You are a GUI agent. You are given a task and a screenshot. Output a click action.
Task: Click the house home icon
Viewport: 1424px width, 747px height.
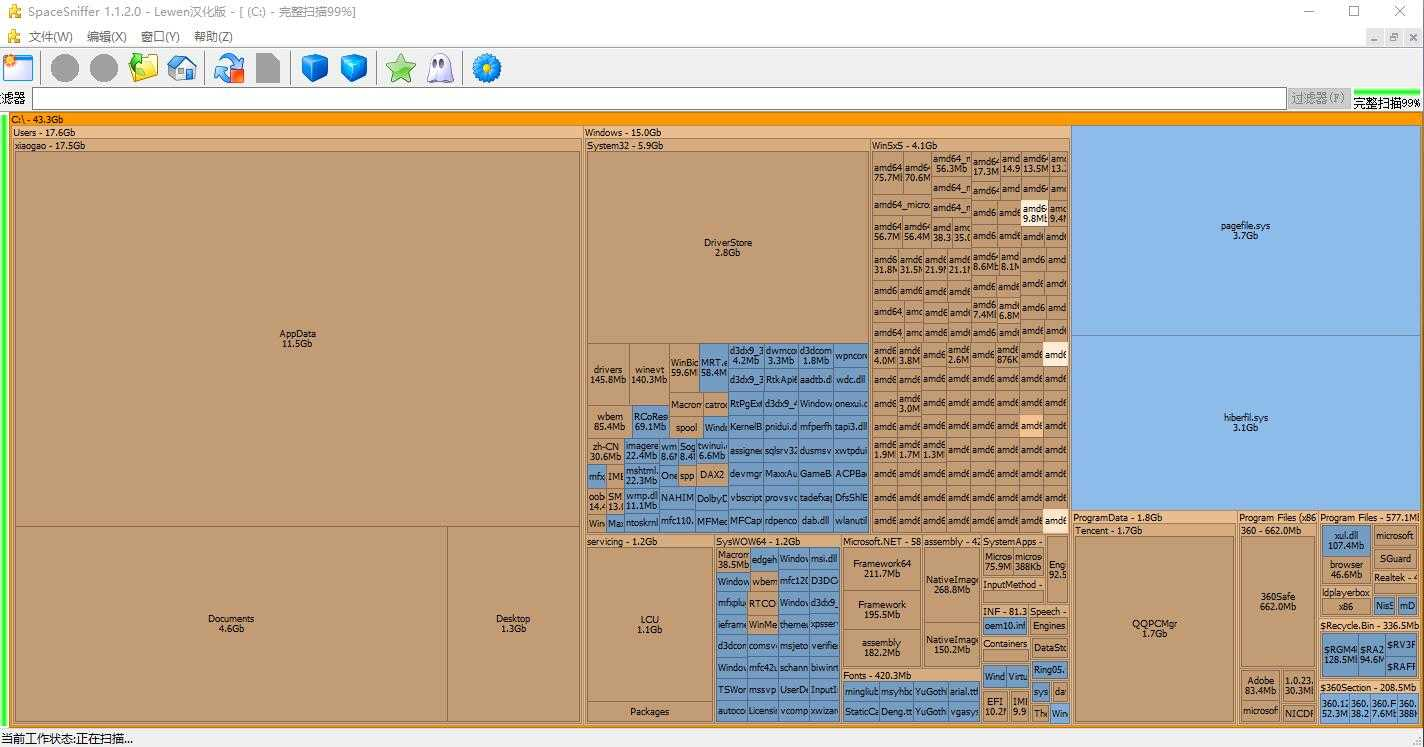click(181, 68)
